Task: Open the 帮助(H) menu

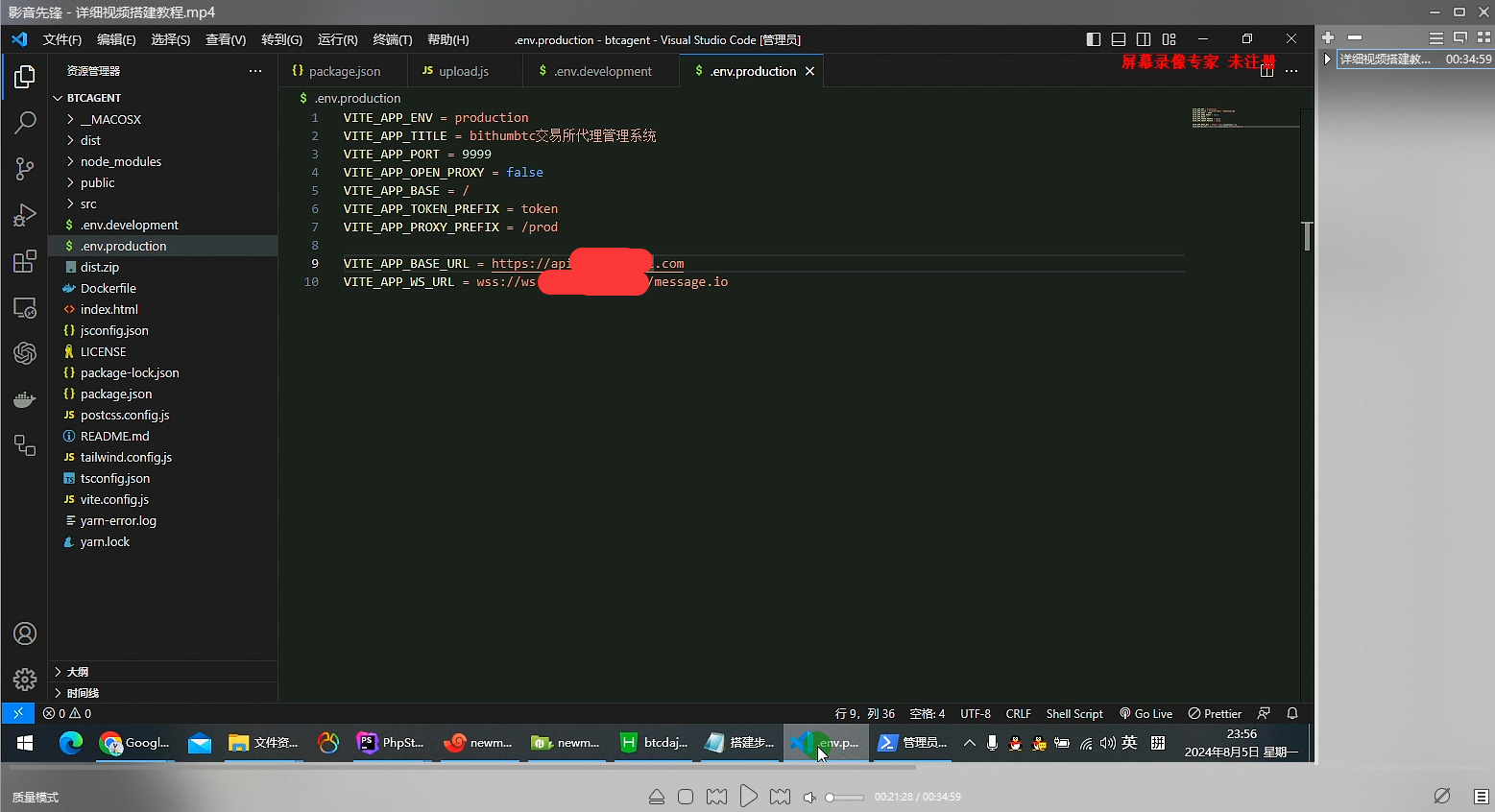Action: coord(447,39)
